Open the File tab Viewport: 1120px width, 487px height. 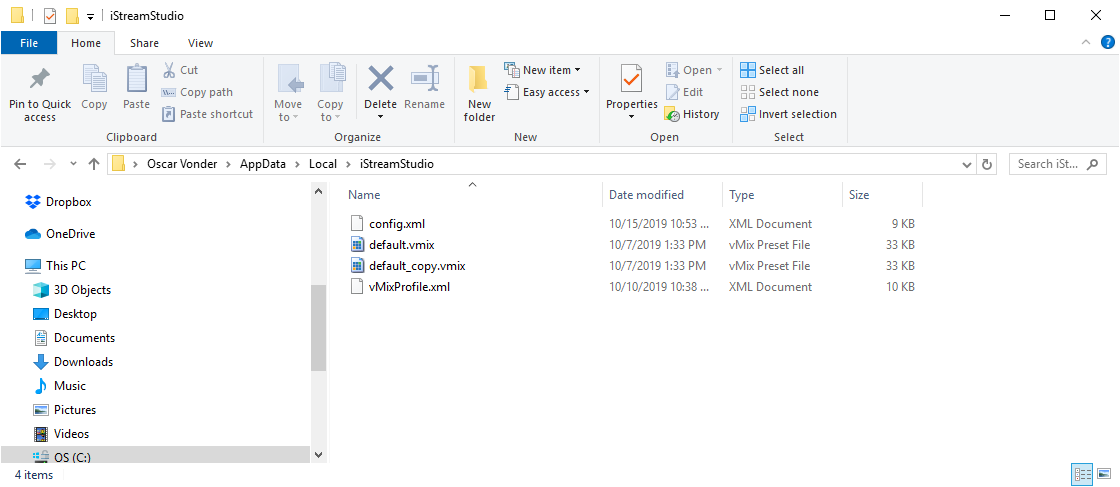point(29,43)
